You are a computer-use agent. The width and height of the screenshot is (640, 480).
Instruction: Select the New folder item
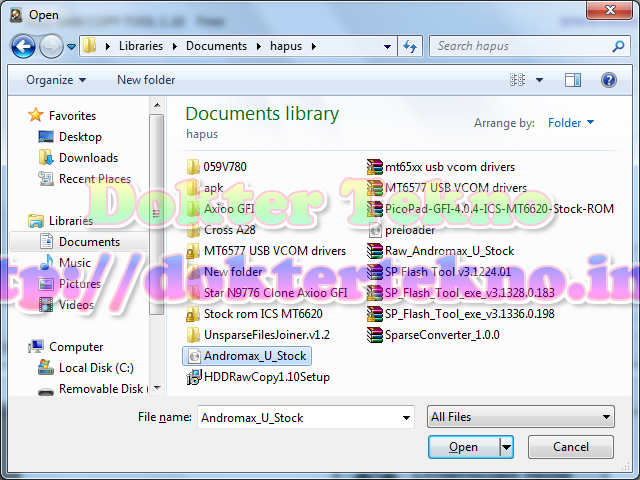[224, 272]
